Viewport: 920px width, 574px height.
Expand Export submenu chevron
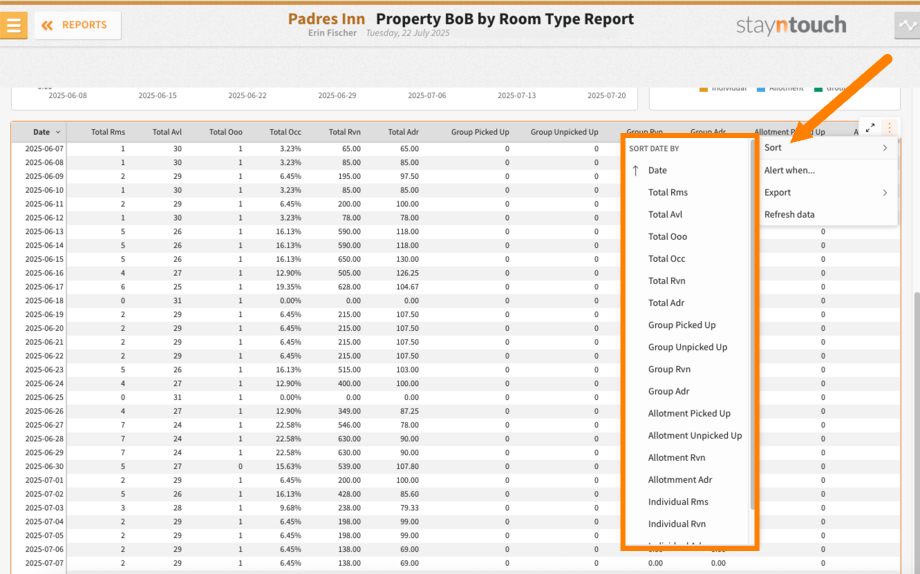pyautogui.click(x=885, y=193)
